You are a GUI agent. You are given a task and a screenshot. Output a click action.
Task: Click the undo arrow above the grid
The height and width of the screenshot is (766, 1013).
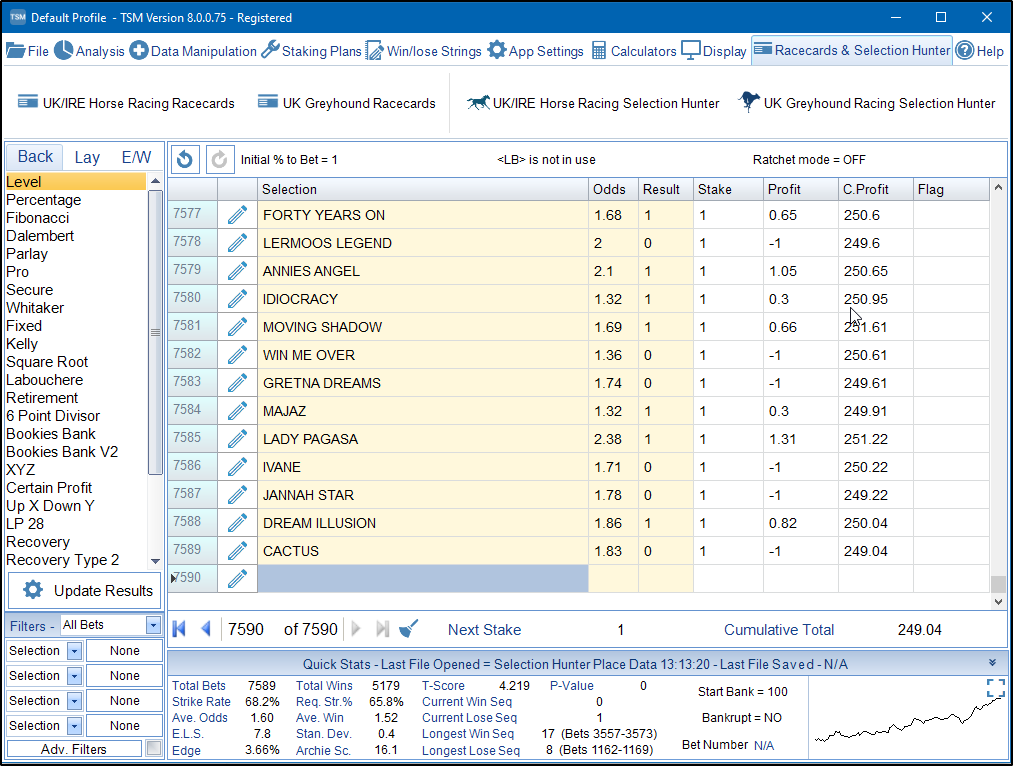pyautogui.click(x=185, y=159)
